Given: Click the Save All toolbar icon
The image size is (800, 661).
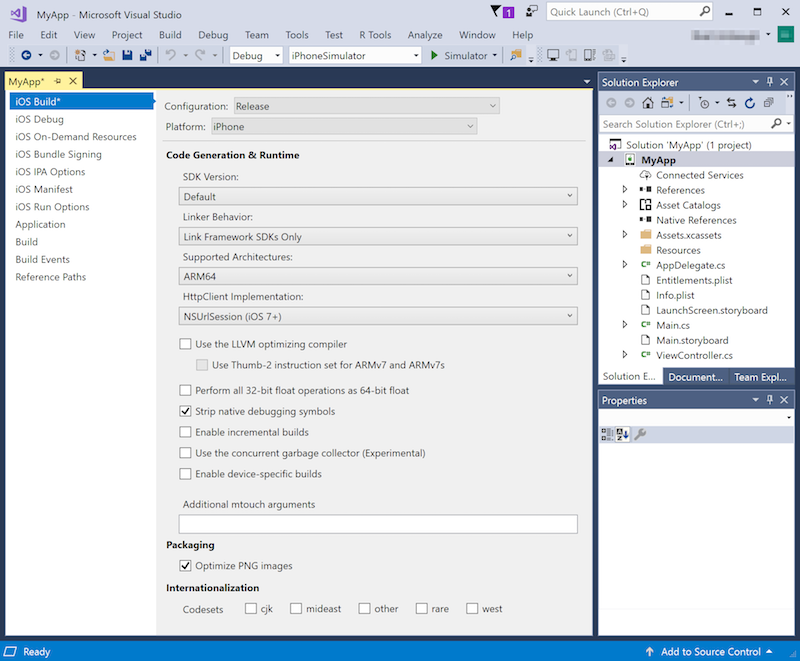Looking at the screenshot, I should coord(145,56).
